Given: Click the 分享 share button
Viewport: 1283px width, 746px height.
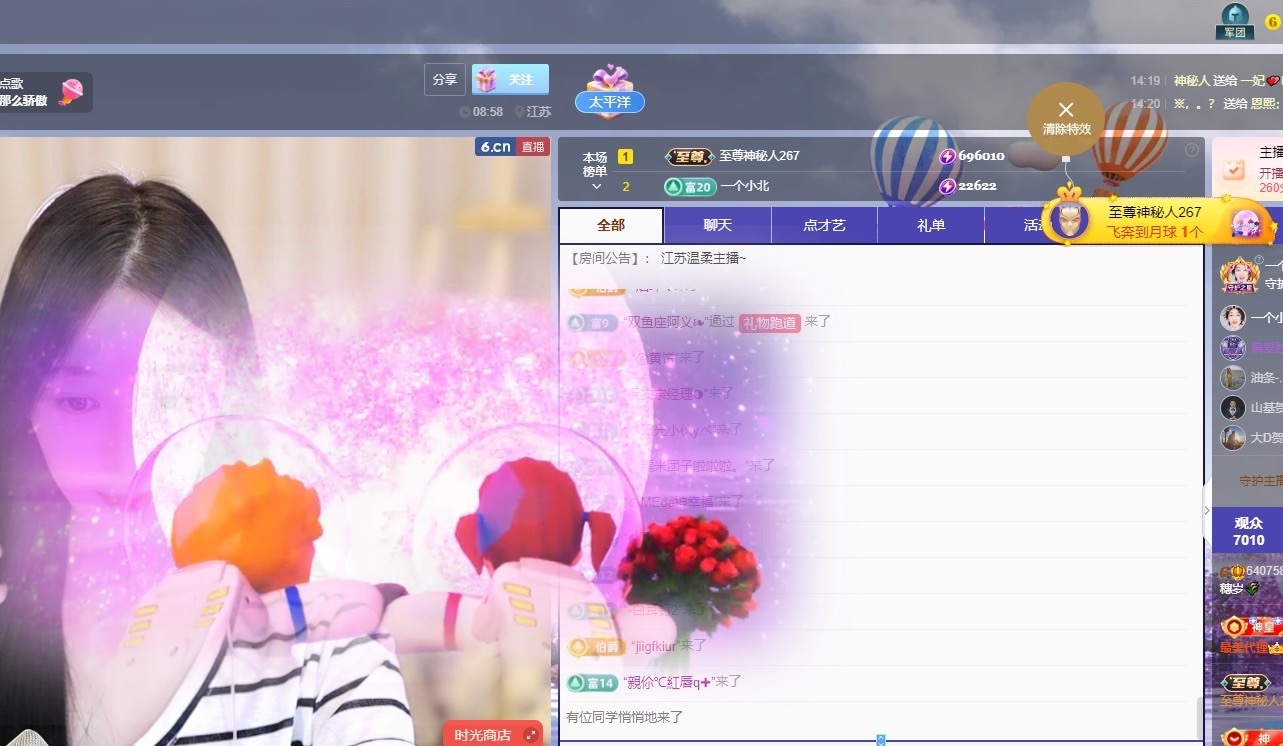Looking at the screenshot, I should click(445, 80).
